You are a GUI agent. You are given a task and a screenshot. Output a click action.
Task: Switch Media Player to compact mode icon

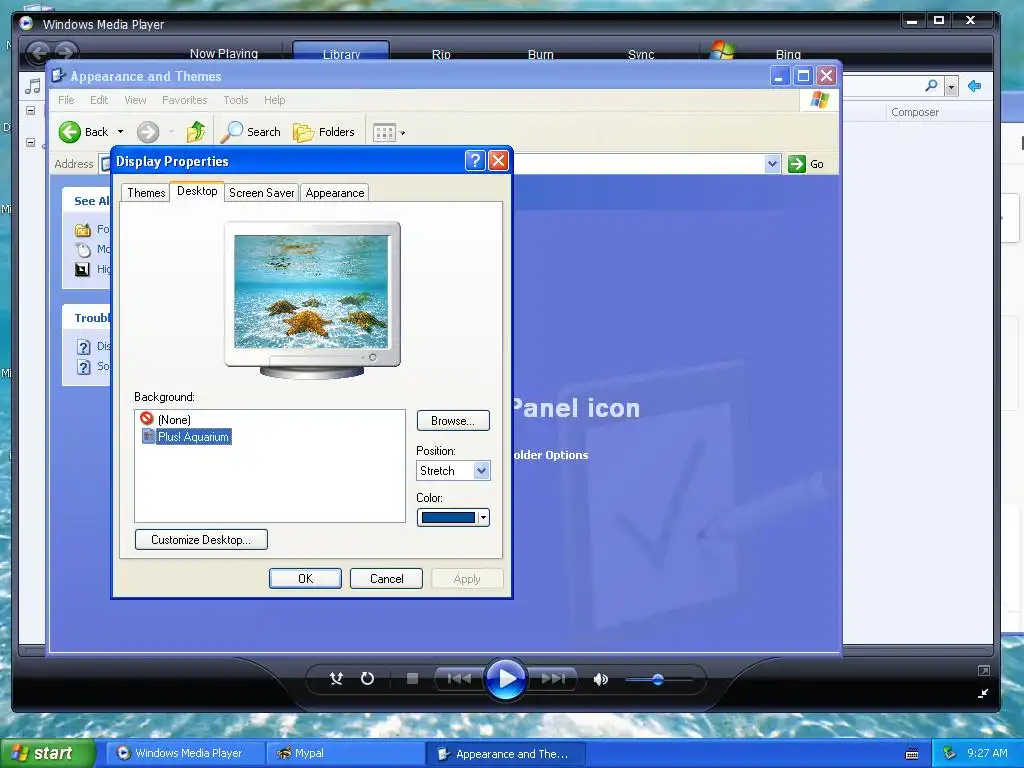[983, 694]
